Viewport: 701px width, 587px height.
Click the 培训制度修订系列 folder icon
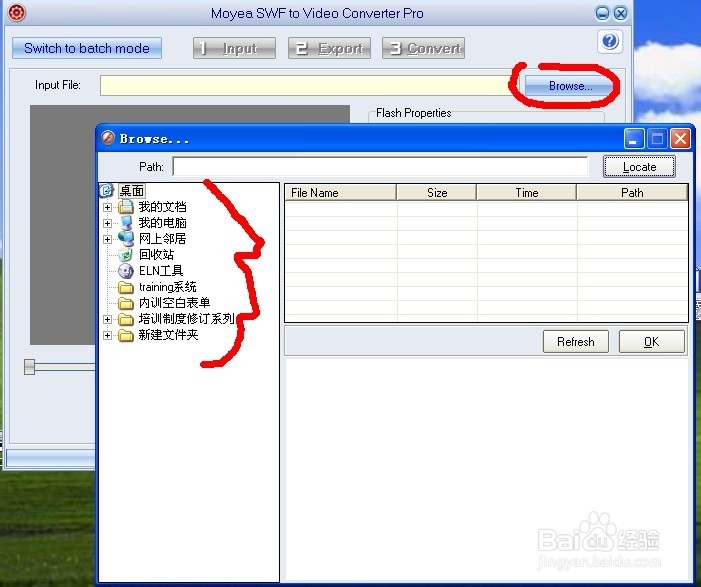(x=126, y=319)
